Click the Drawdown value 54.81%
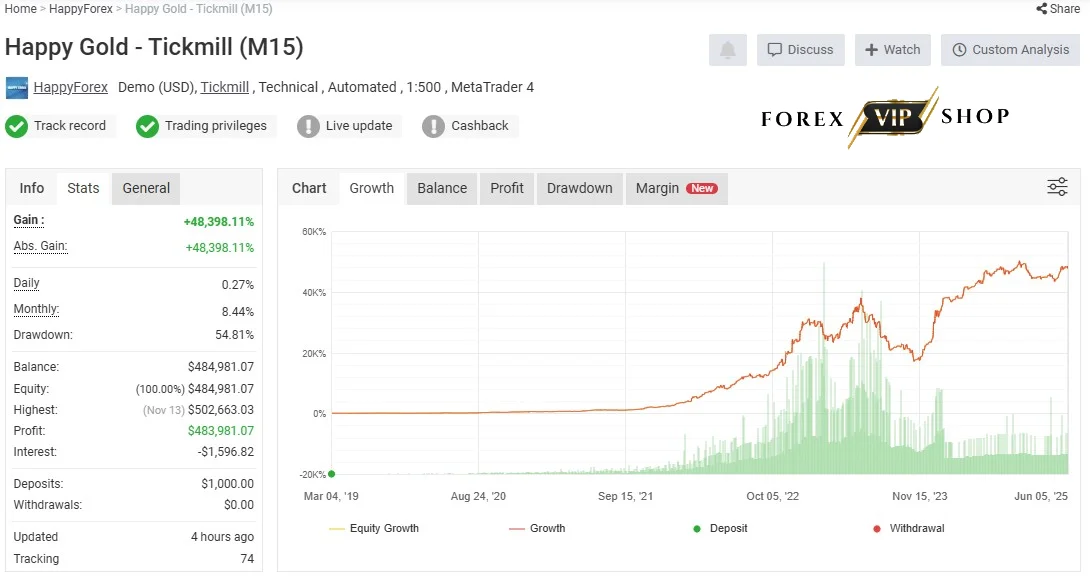The width and height of the screenshot is (1090, 580). click(234, 335)
